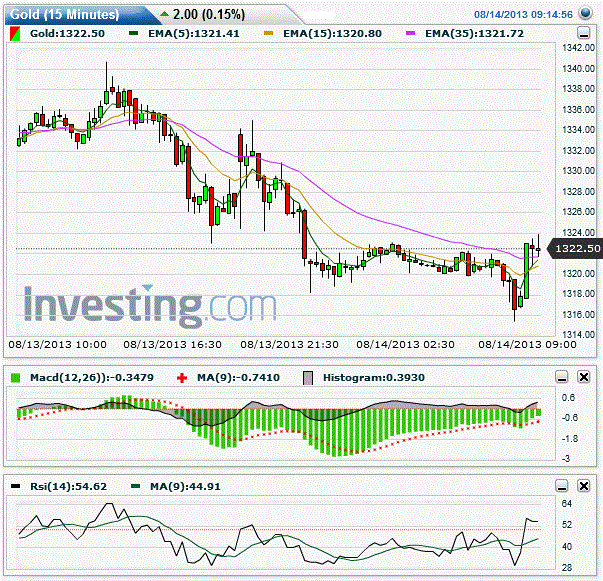This screenshot has height=581, width=603.
Task: Click the black Rsi(14) legend marker
Action: [15, 486]
